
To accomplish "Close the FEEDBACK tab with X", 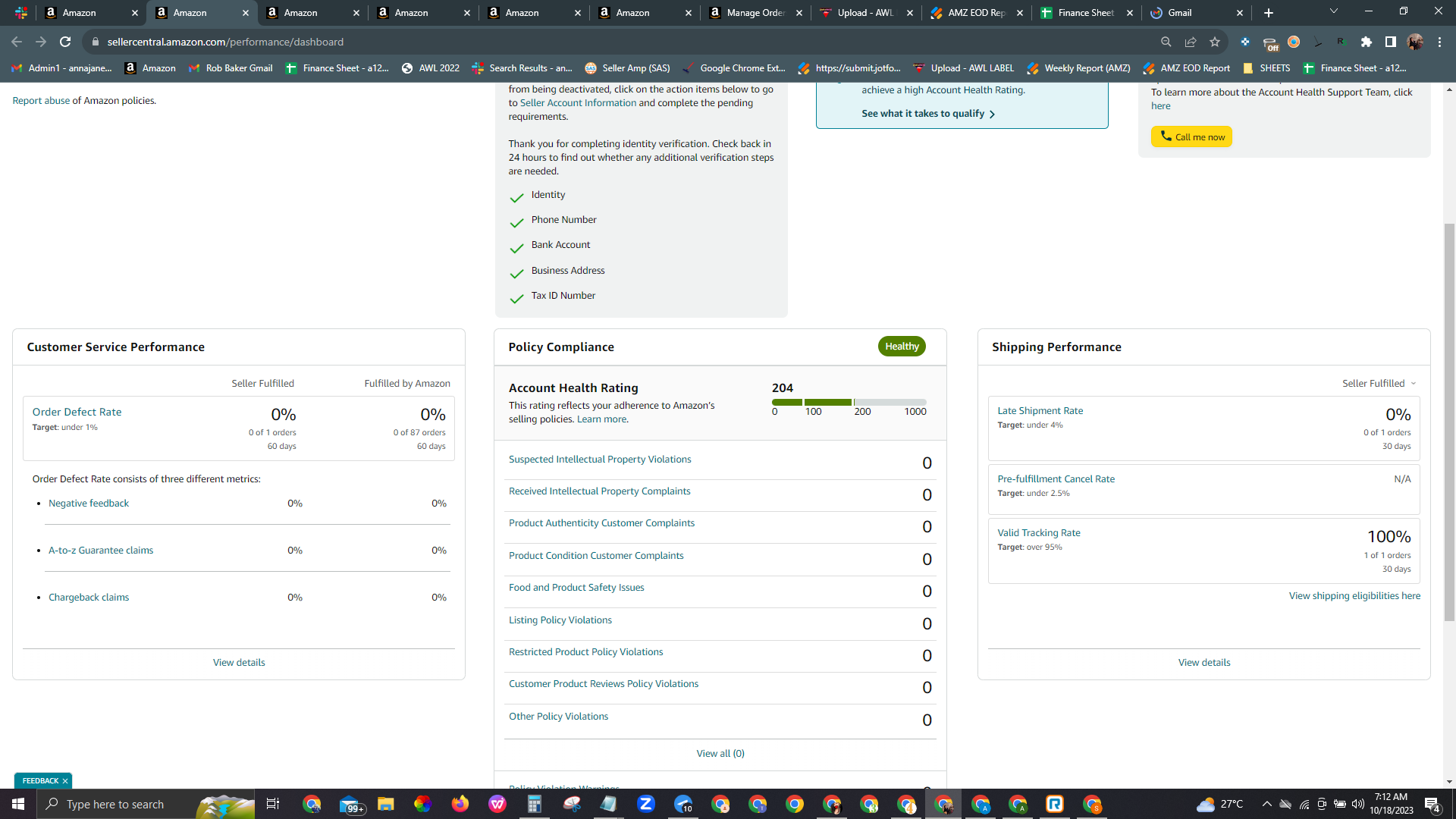I will 65,781.
